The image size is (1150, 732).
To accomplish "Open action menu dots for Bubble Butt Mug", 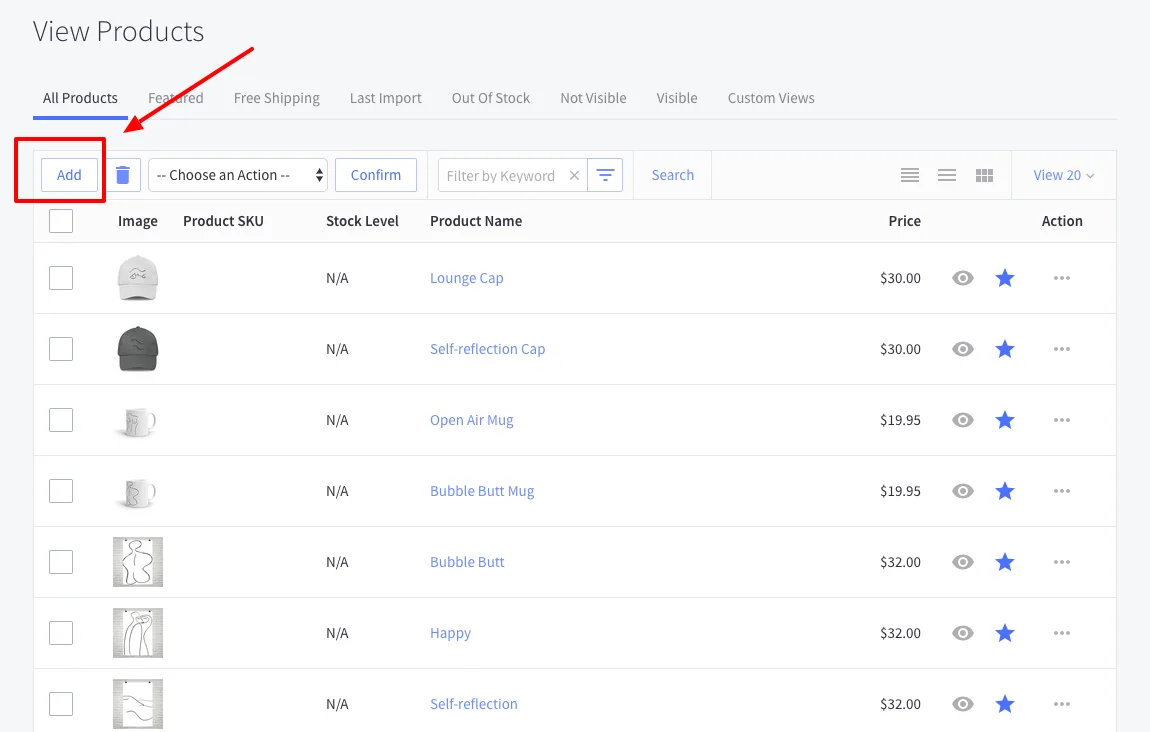I will click(x=1062, y=491).
